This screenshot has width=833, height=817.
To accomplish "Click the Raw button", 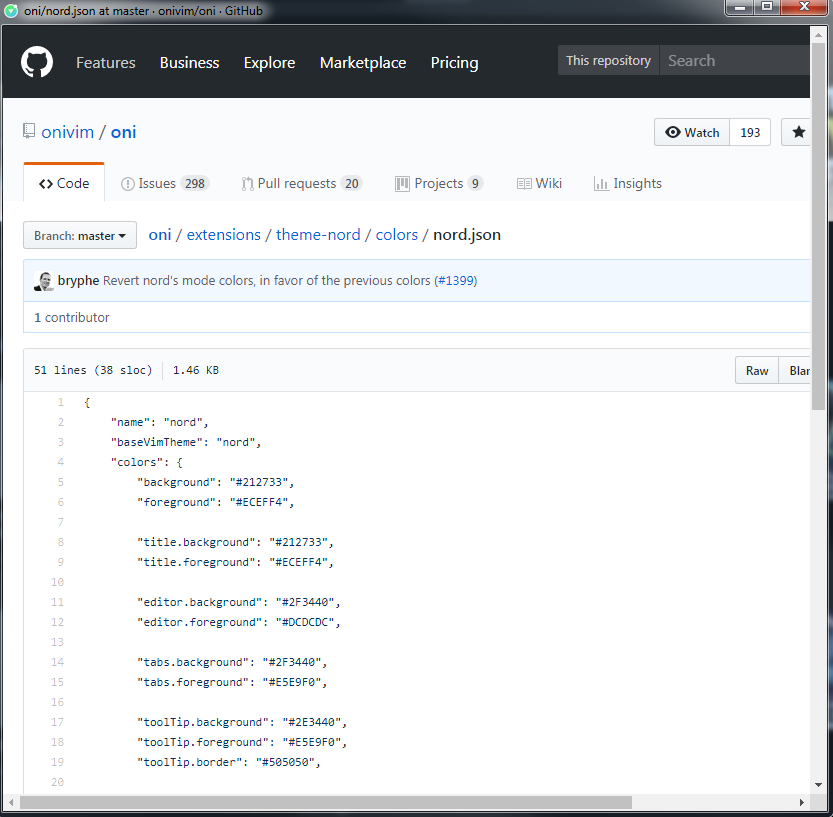I will click(757, 370).
